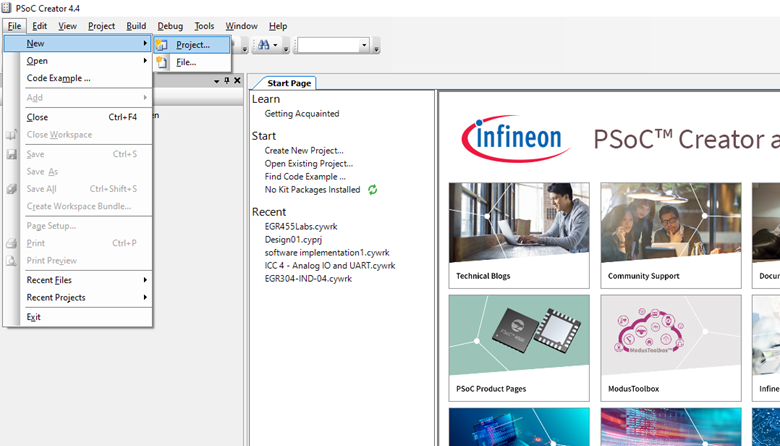
Task: Expand the Open submenu
Action: [x=78, y=61]
